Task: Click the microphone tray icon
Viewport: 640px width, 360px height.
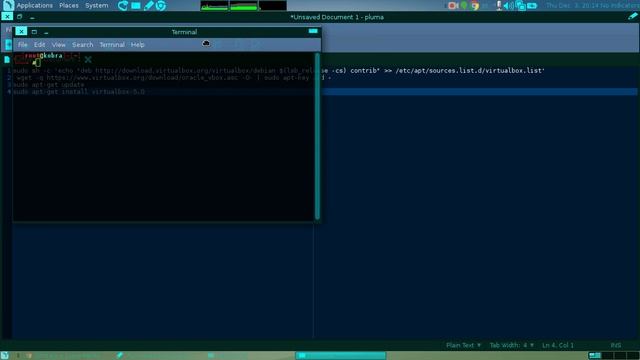Action: pos(498,6)
